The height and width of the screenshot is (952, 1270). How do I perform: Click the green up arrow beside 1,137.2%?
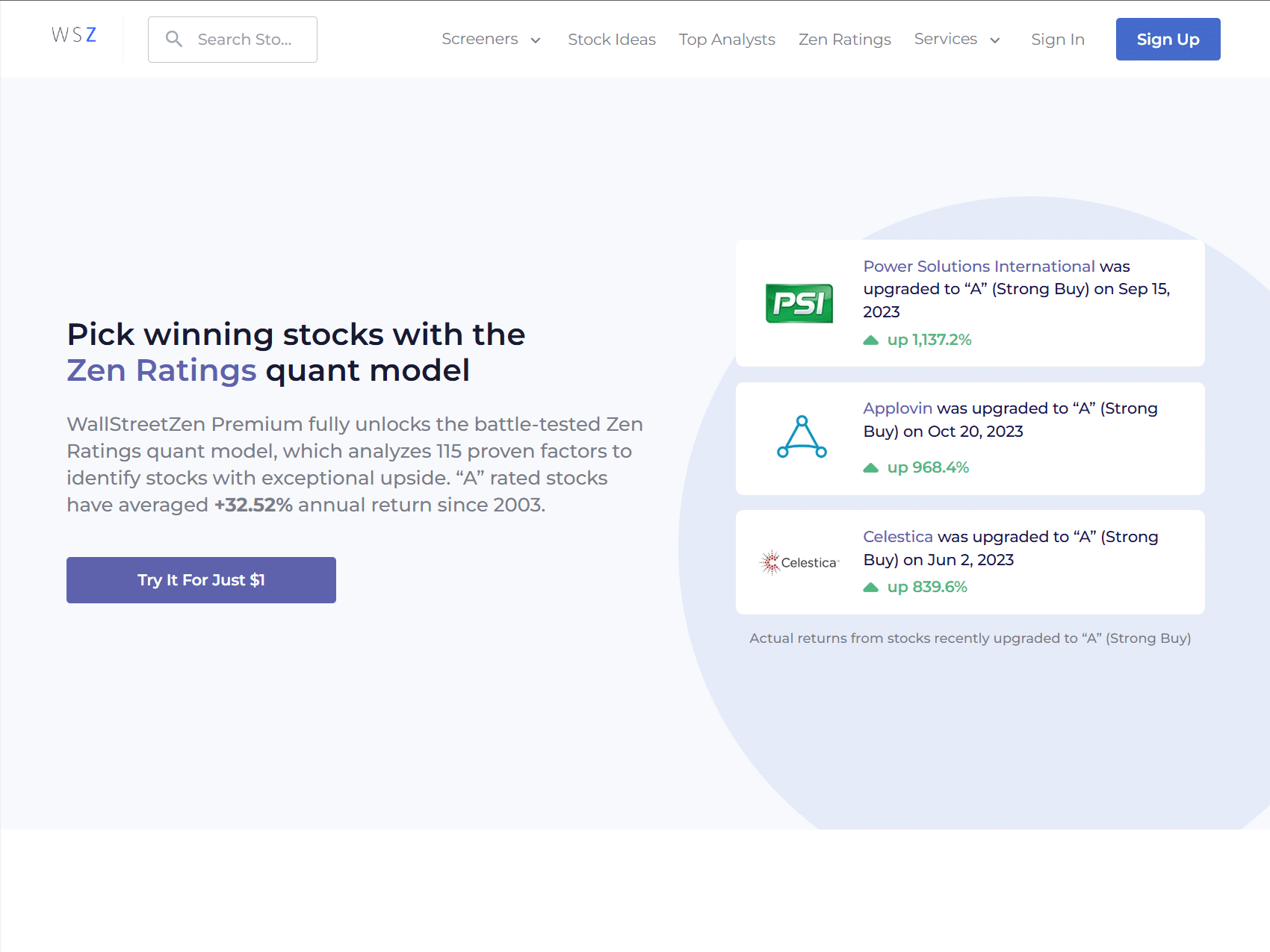click(871, 340)
